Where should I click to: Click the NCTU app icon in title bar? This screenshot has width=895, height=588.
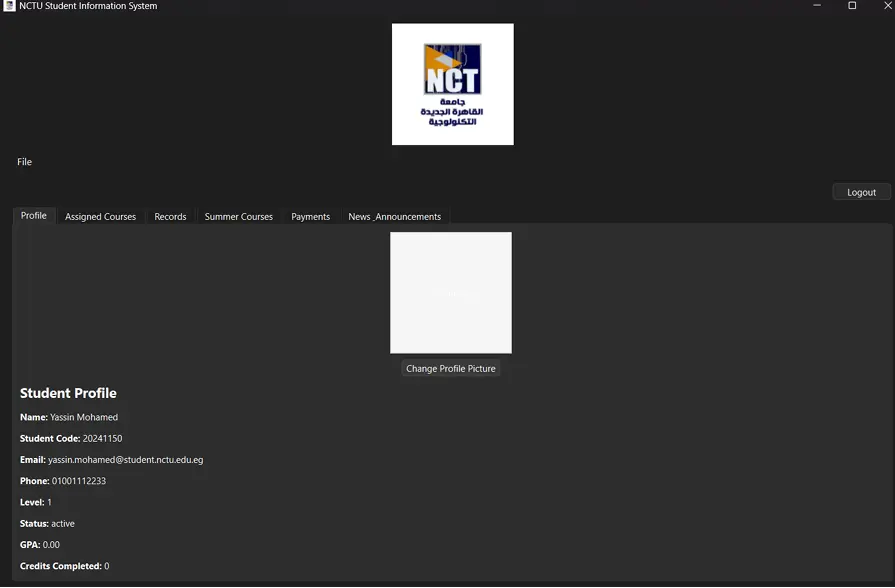(x=9, y=6)
